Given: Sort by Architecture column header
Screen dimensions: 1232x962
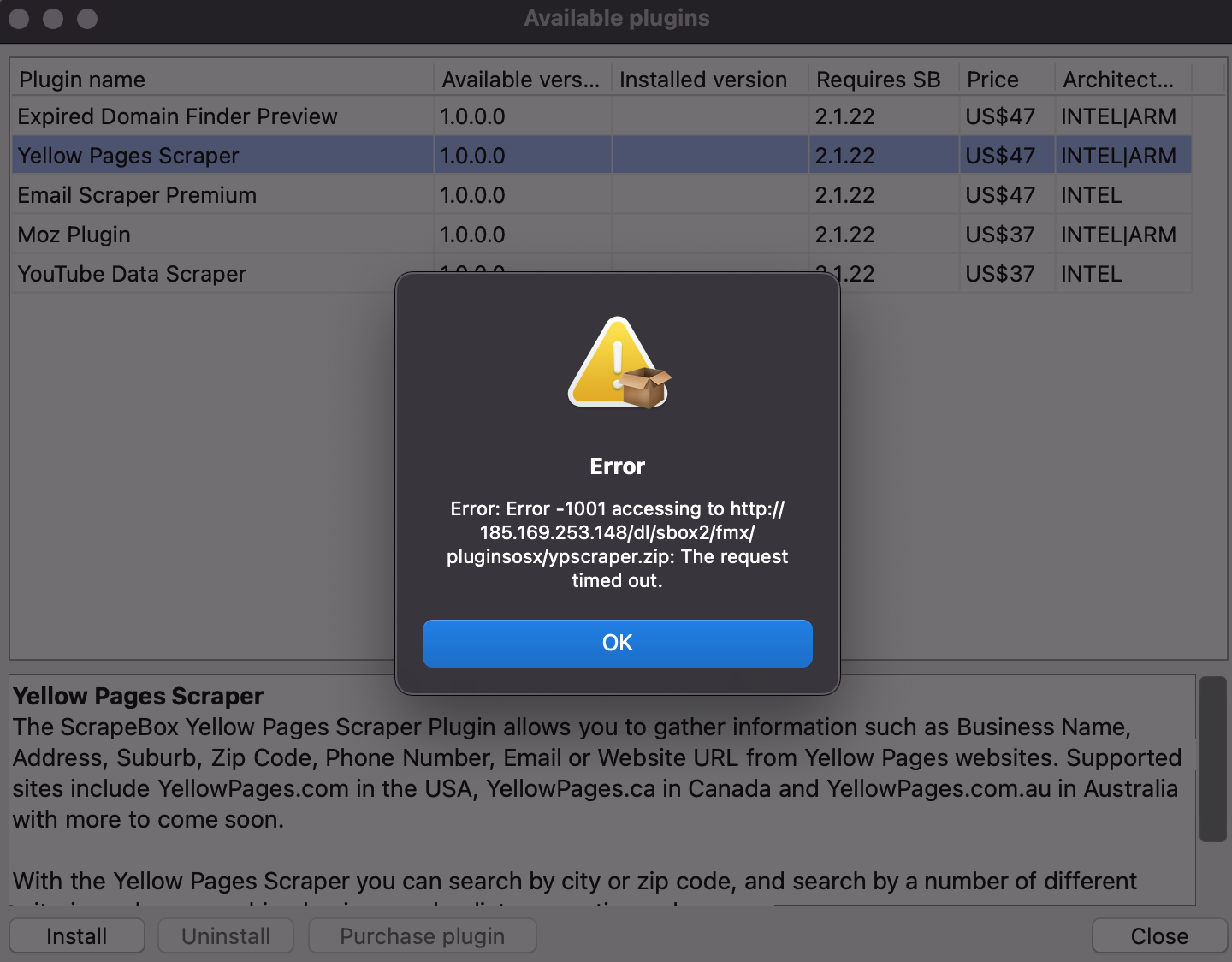Looking at the screenshot, I should click(x=1123, y=80).
